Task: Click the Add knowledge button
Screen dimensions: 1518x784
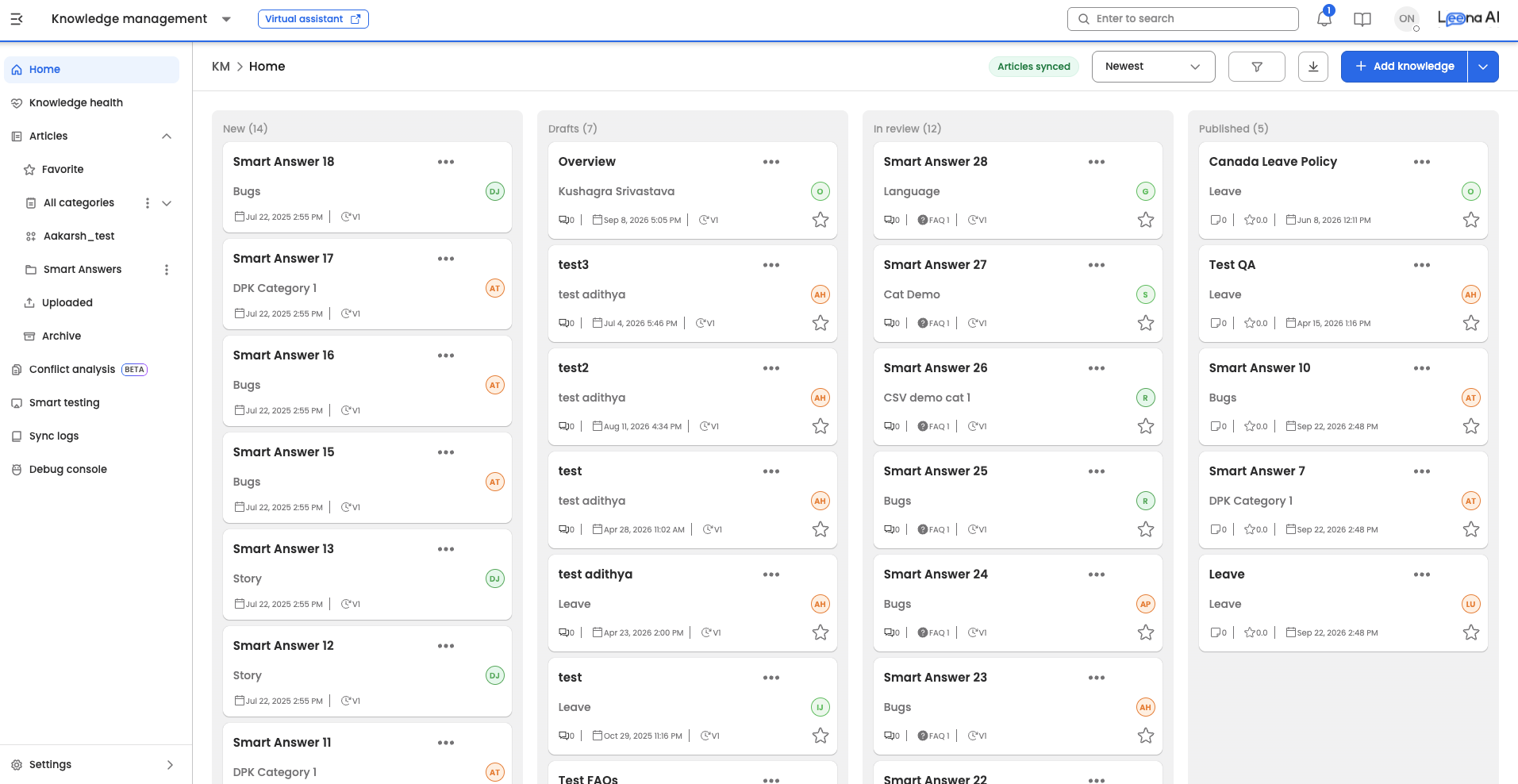Action: click(x=1405, y=67)
